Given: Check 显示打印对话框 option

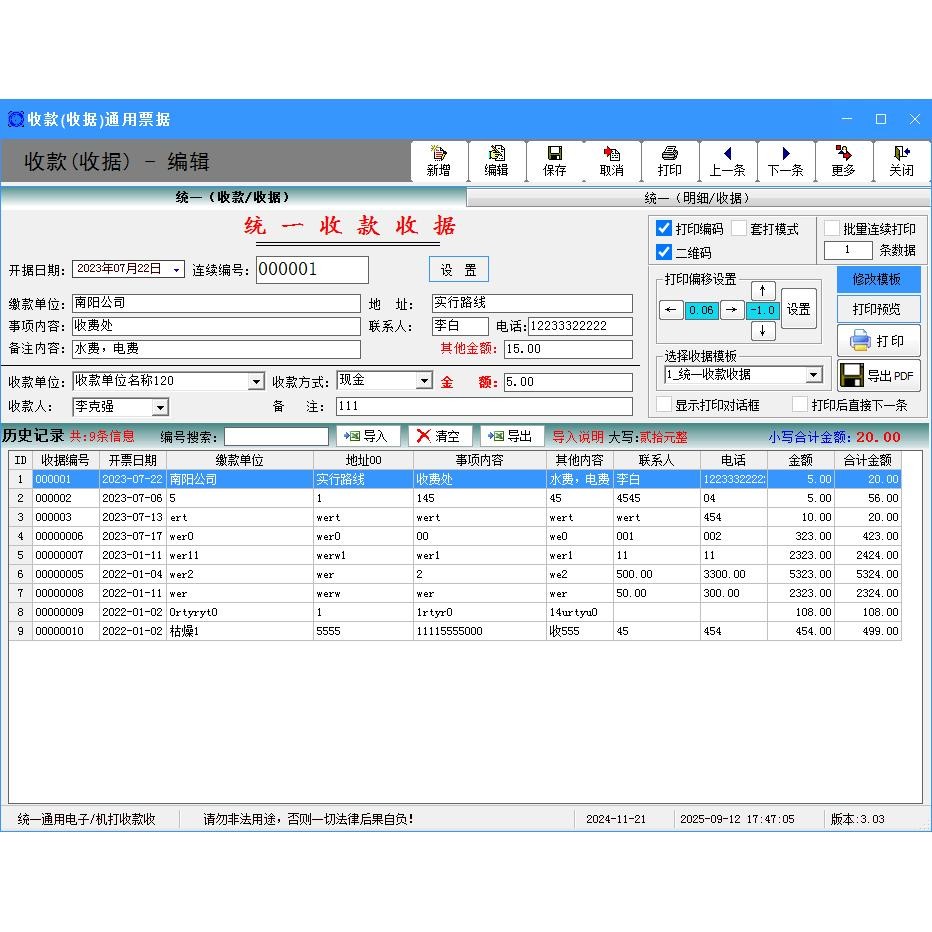Looking at the screenshot, I should coord(662,404).
